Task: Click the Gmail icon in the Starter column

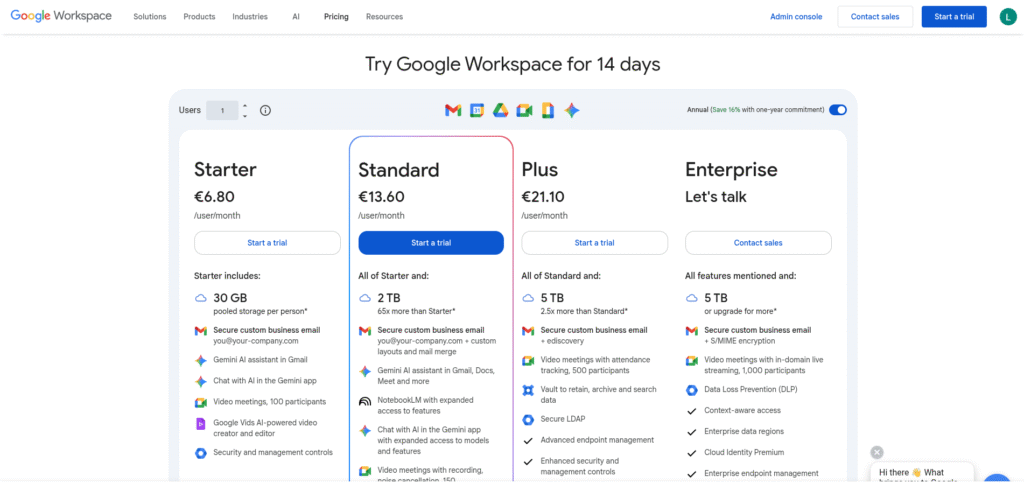Action: (200, 331)
